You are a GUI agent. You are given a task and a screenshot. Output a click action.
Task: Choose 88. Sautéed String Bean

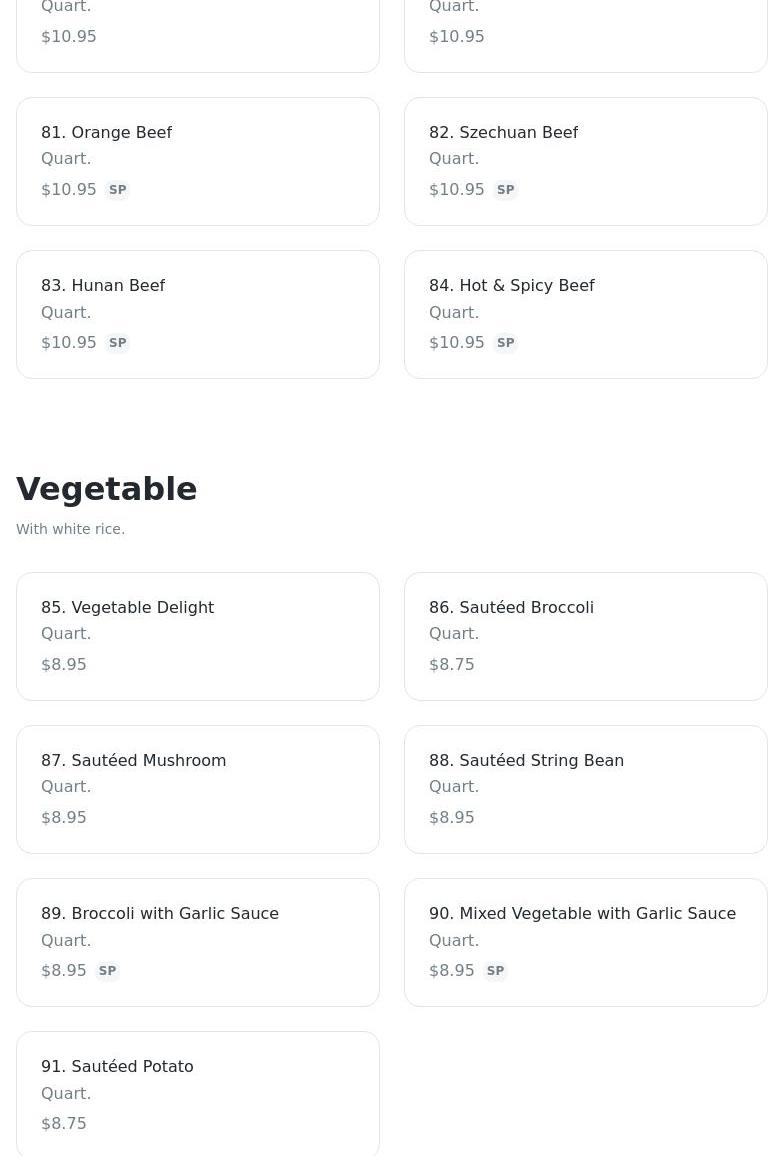pyautogui.click(x=526, y=761)
